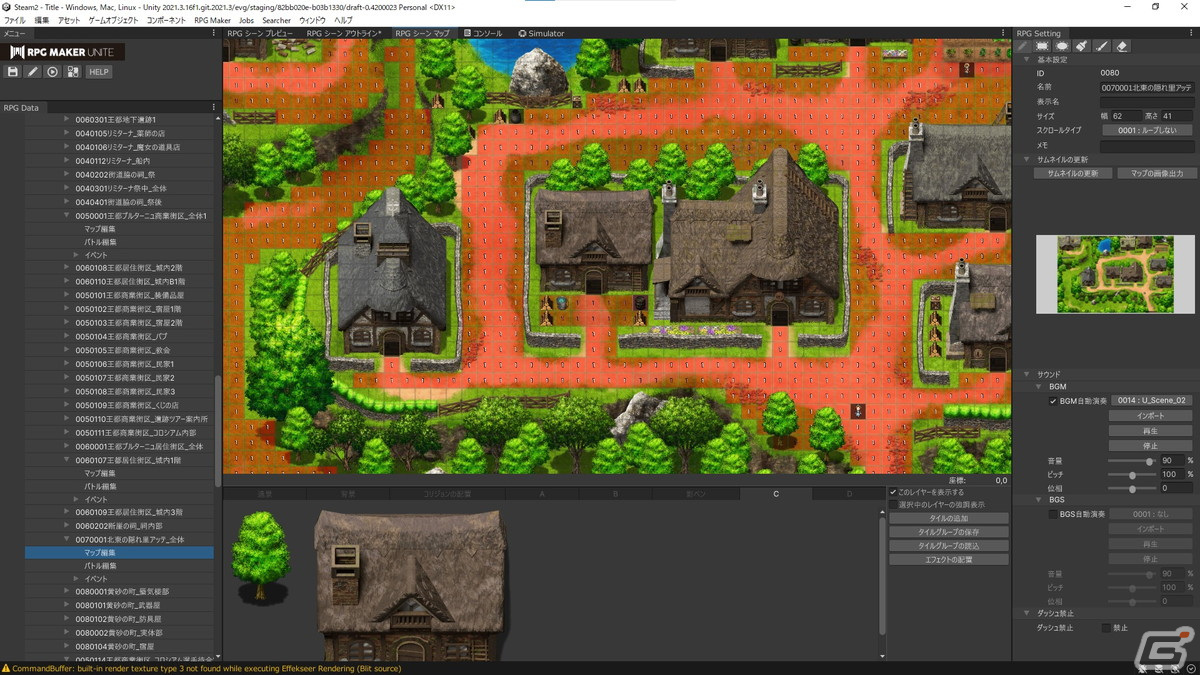Expand tree item 0060301王都地下遺跡1
Viewport: 1200px width, 675px height.
pos(67,119)
